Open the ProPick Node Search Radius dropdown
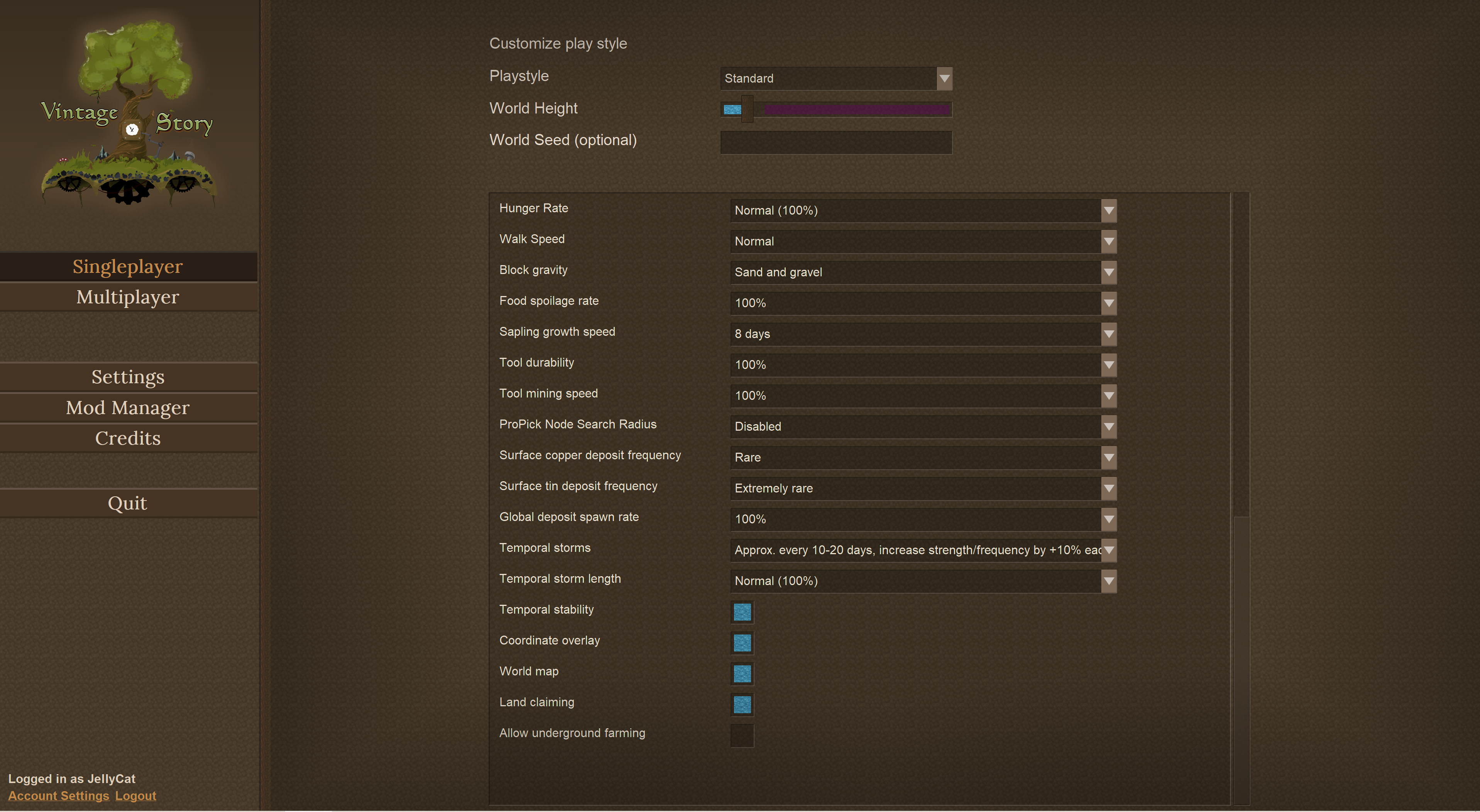This screenshot has width=1480, height=812. (1108, 426)
